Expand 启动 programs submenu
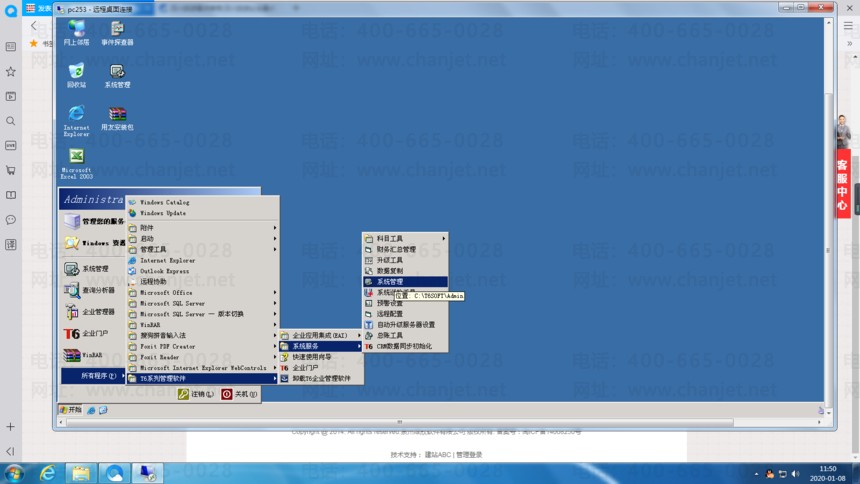Screen dimensions: 860x484 [x=202, y=239]
